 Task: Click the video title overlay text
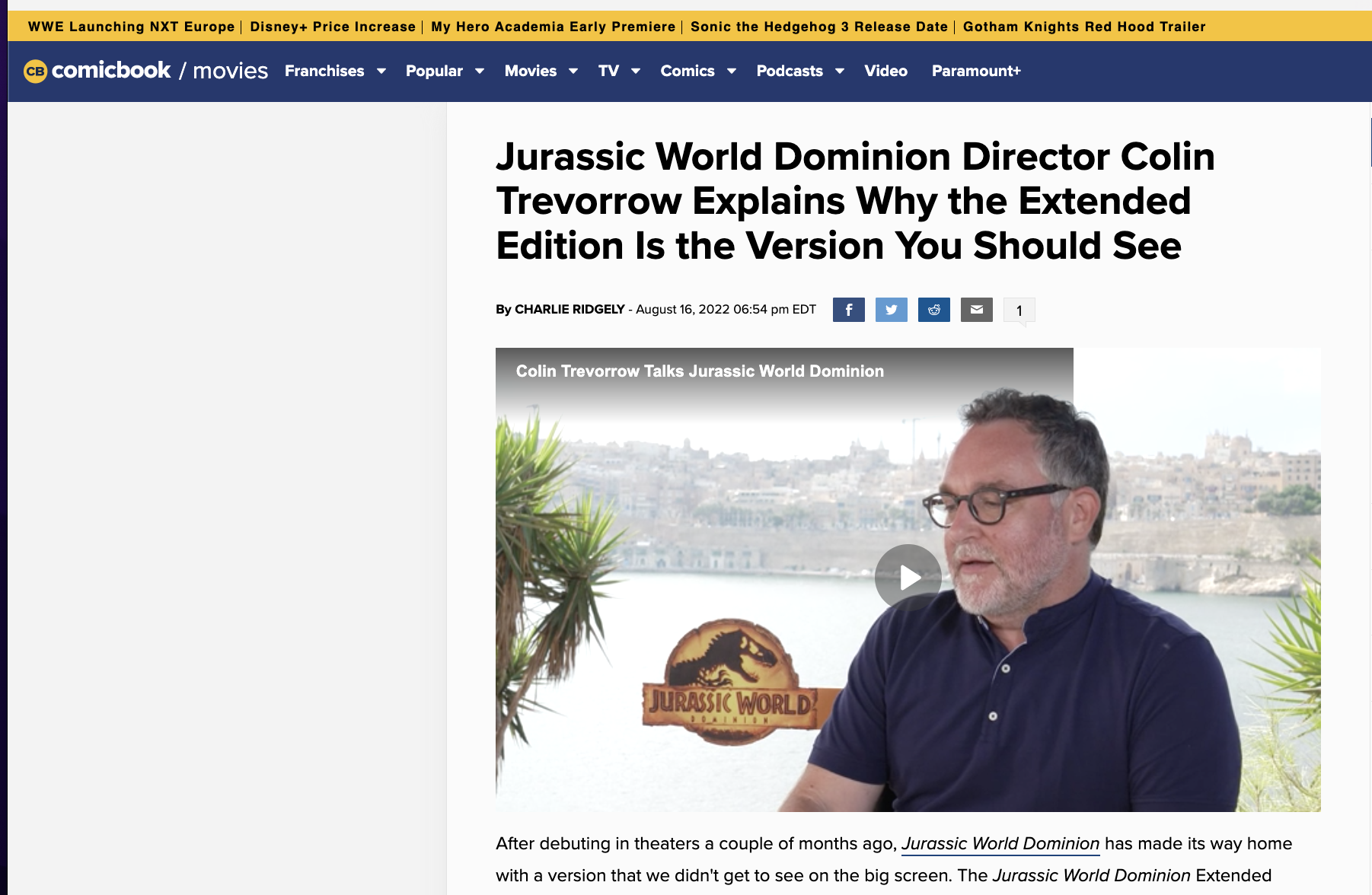(700, 371)
